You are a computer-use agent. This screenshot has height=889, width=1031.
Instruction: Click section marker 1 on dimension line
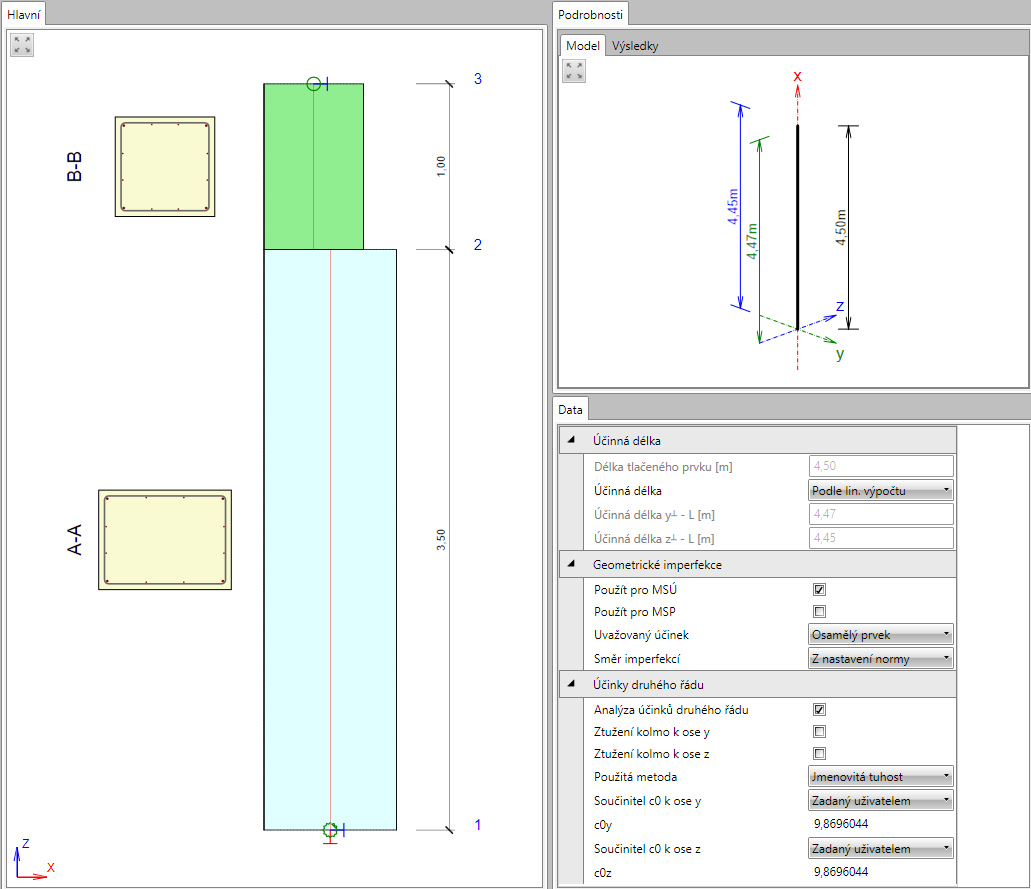click(x=478, y=825)
